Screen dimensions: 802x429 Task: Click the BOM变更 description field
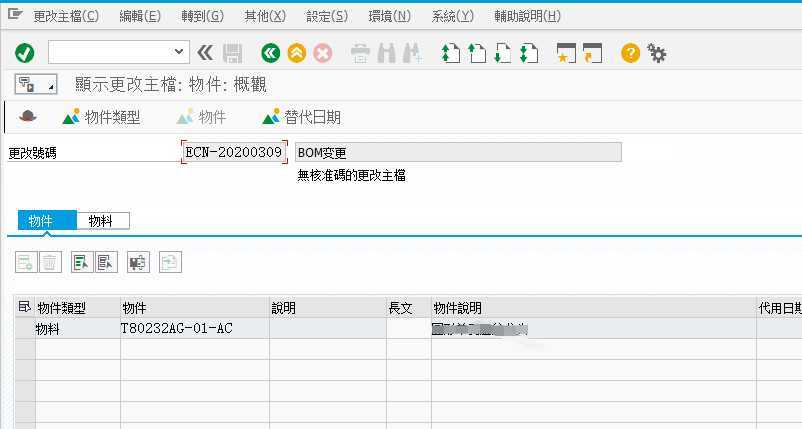click(x=458, y=152)
